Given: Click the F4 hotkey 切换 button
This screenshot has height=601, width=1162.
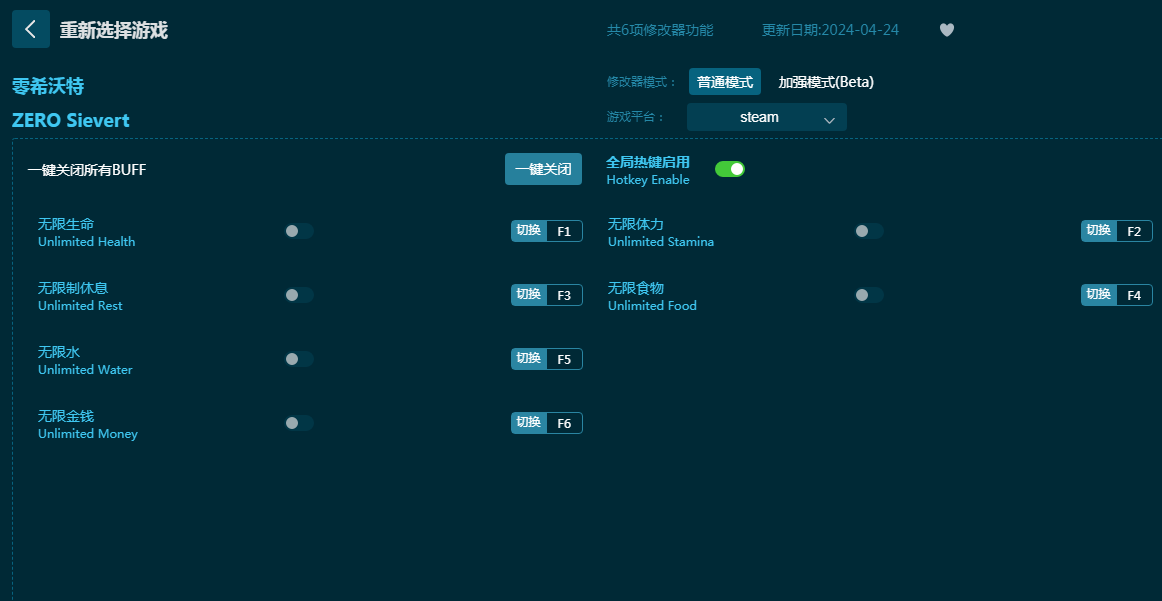Looking at the screenshot, I should pyautogui.click(x=1098, y=295).
